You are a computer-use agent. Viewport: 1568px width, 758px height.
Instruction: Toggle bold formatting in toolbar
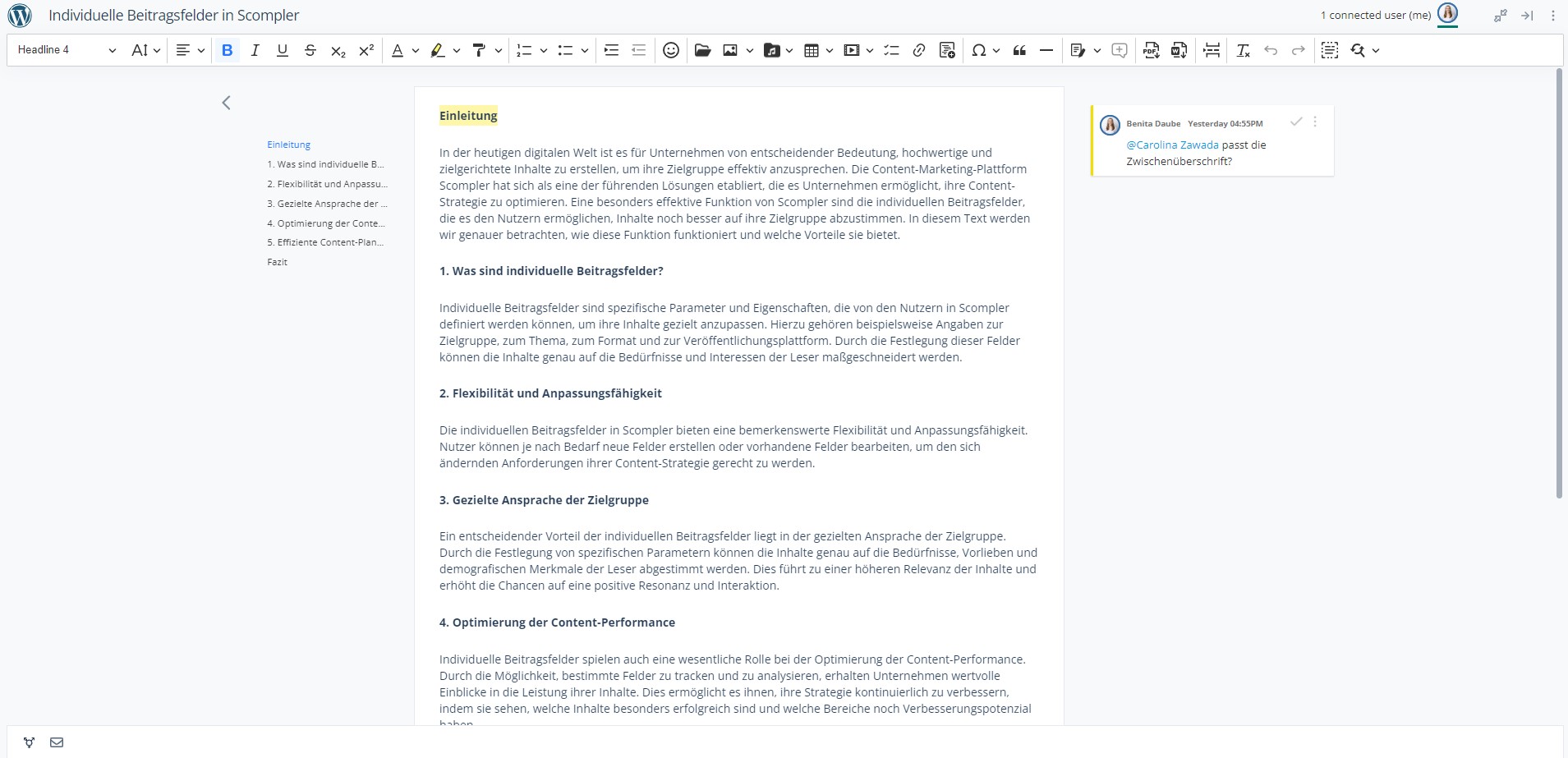pos(228,50)
